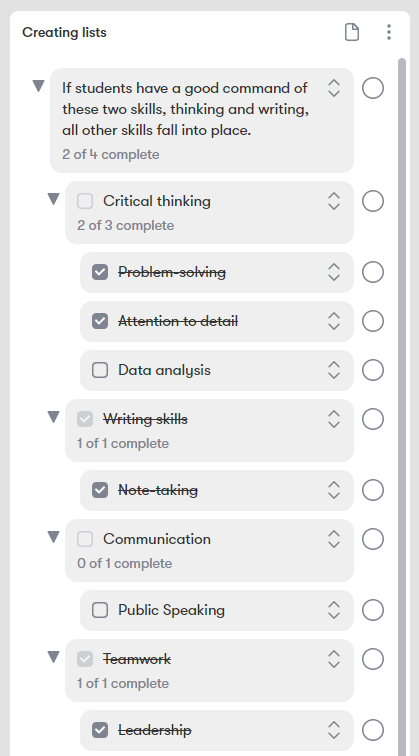Collapse the Communication group
The image size is (419, 756).
click(54, 537)
